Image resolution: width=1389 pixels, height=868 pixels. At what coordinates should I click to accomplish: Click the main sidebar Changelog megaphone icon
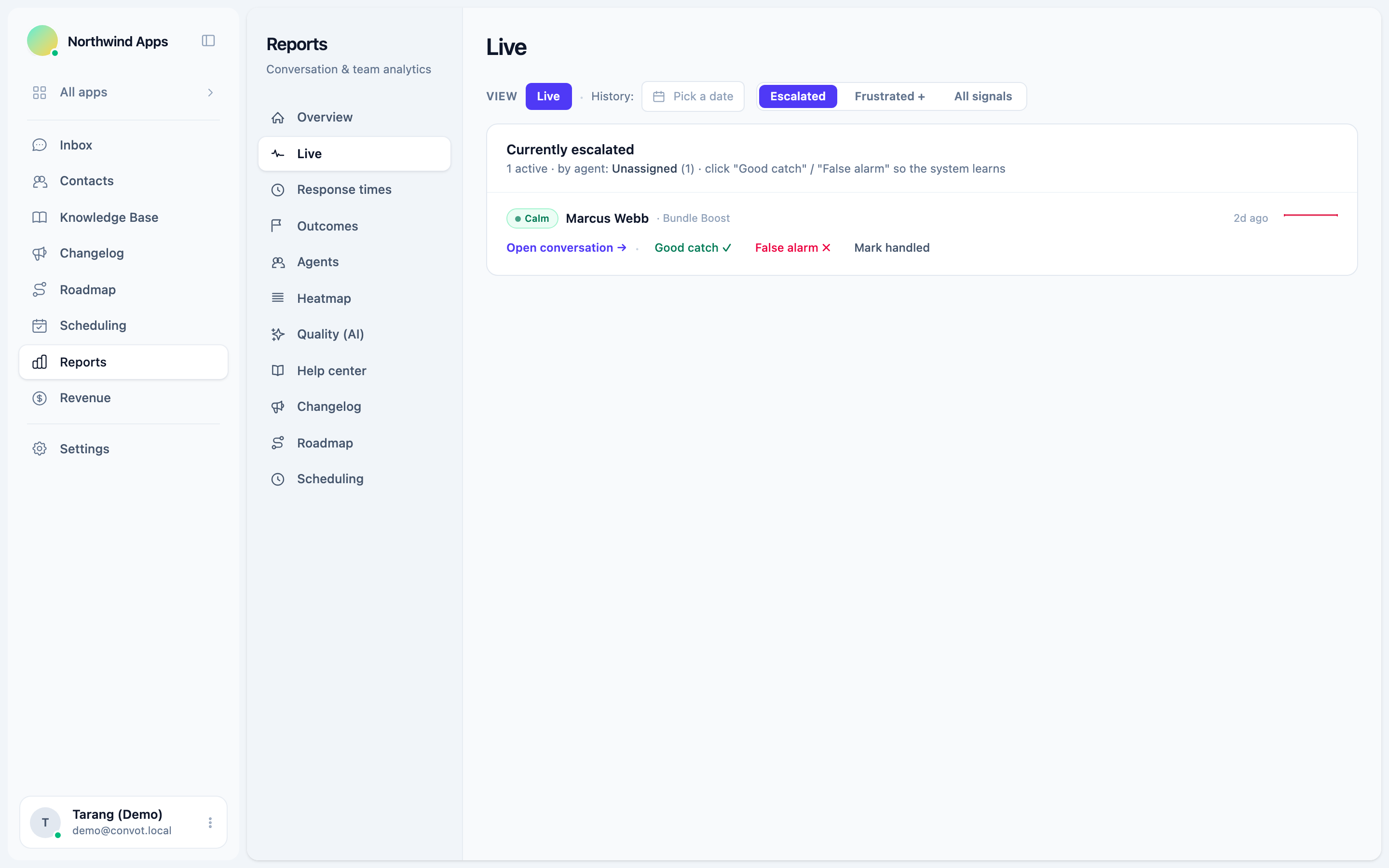(x=40, y=254)
